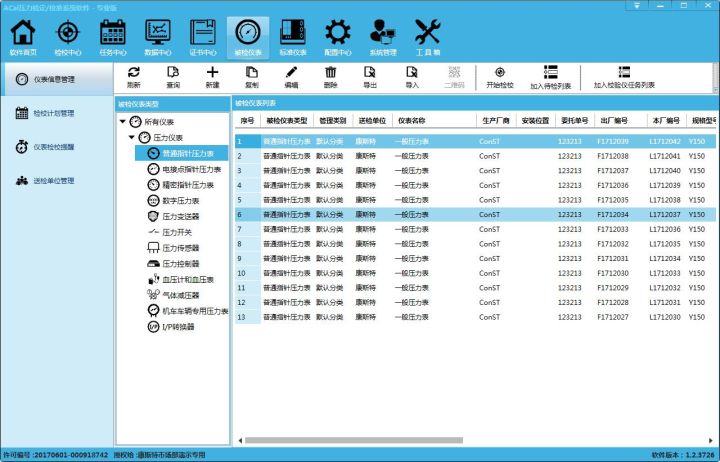The height and width of the screenshot is (462, 720).
Task: Open the 配置中心 gear icon
Action: coord(339,37)
